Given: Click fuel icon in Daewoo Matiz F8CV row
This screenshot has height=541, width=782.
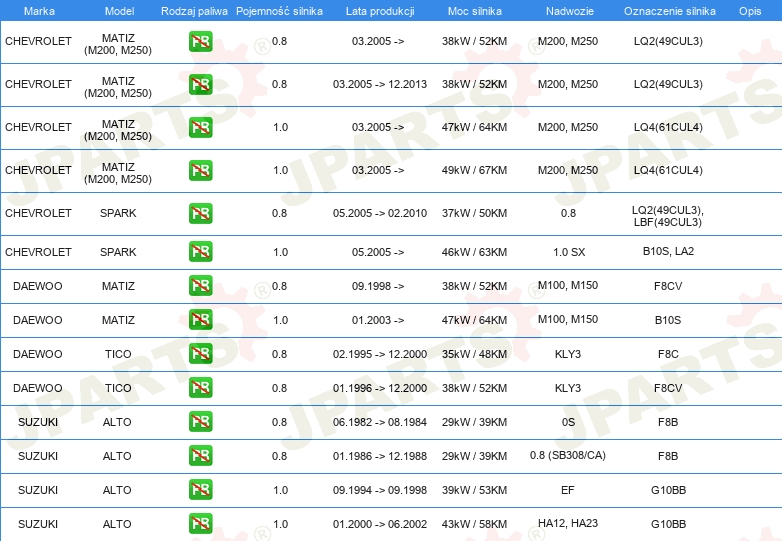Looking at the screenshot, I should [x=200, y=286].
